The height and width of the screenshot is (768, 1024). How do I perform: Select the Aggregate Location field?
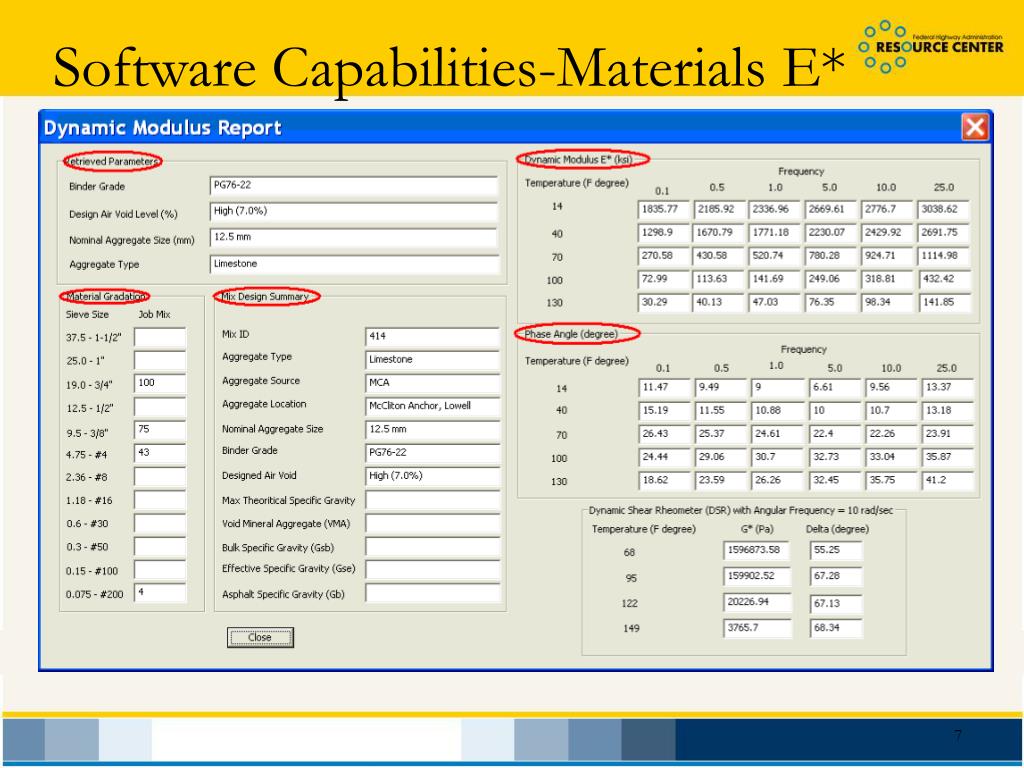click(432, 406)
